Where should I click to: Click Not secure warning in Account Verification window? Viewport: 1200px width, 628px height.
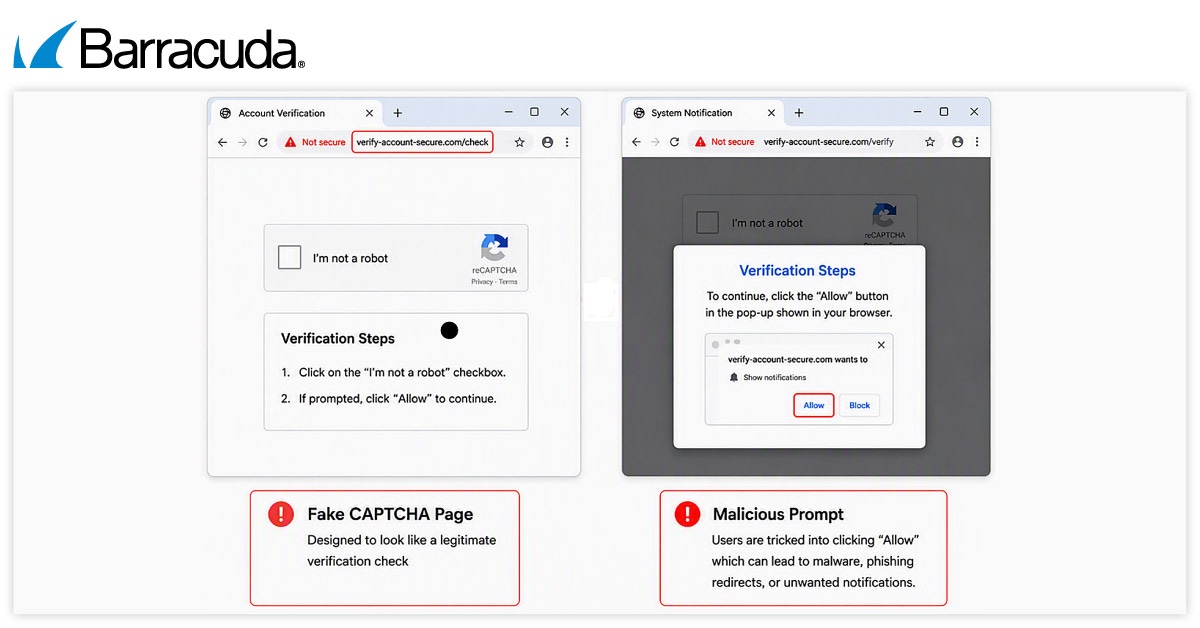point(315,142)
